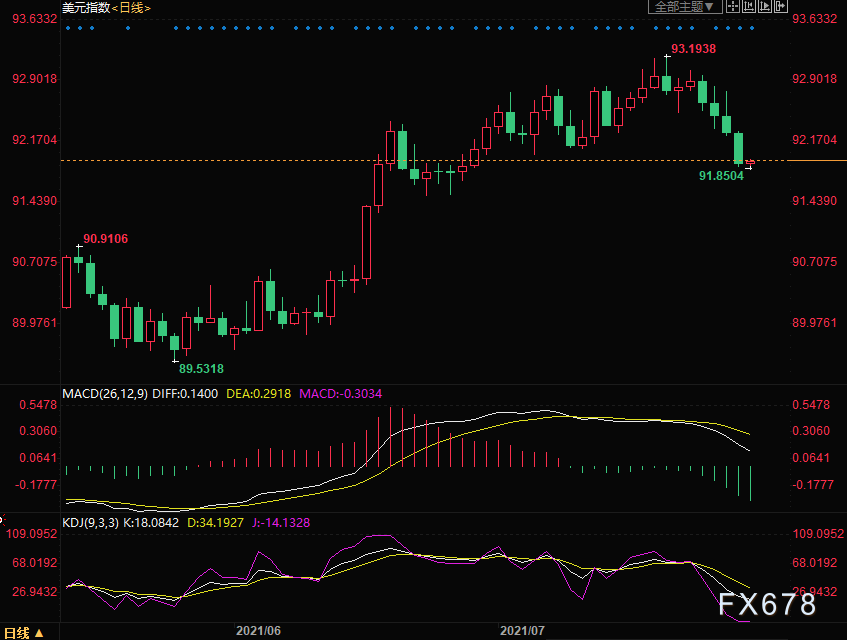Viewport: 847px width, 640px height.
Task: Click the first blue event dot at top
Action: (x=68, y=28)
